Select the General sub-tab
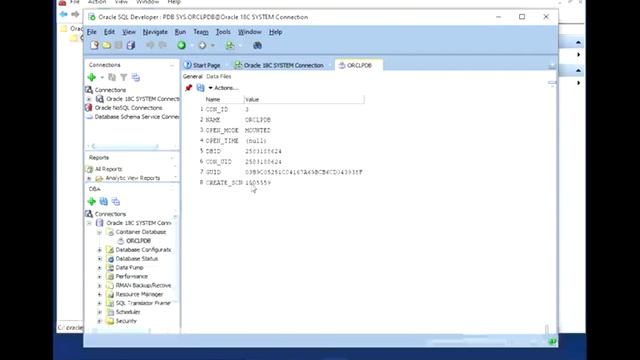Viewport: 640px width, 360px height. (x=193, y=77)
